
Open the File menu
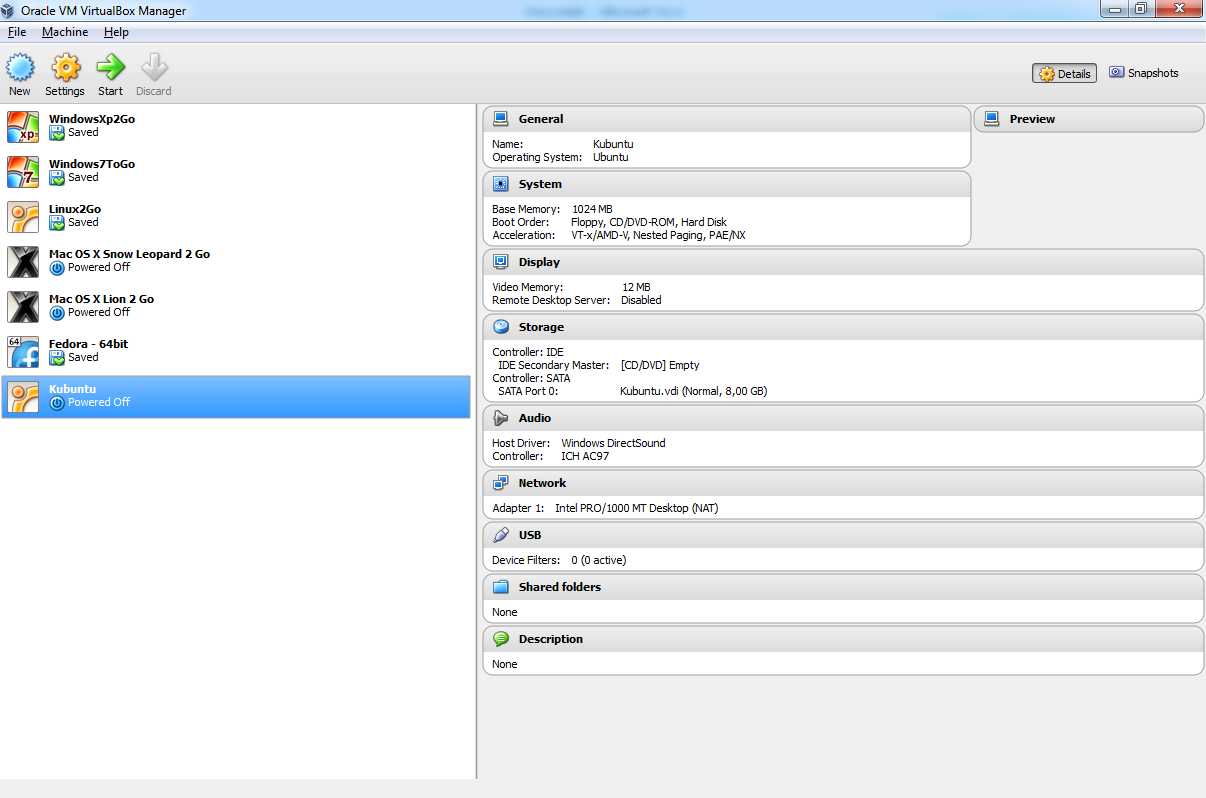17,32
